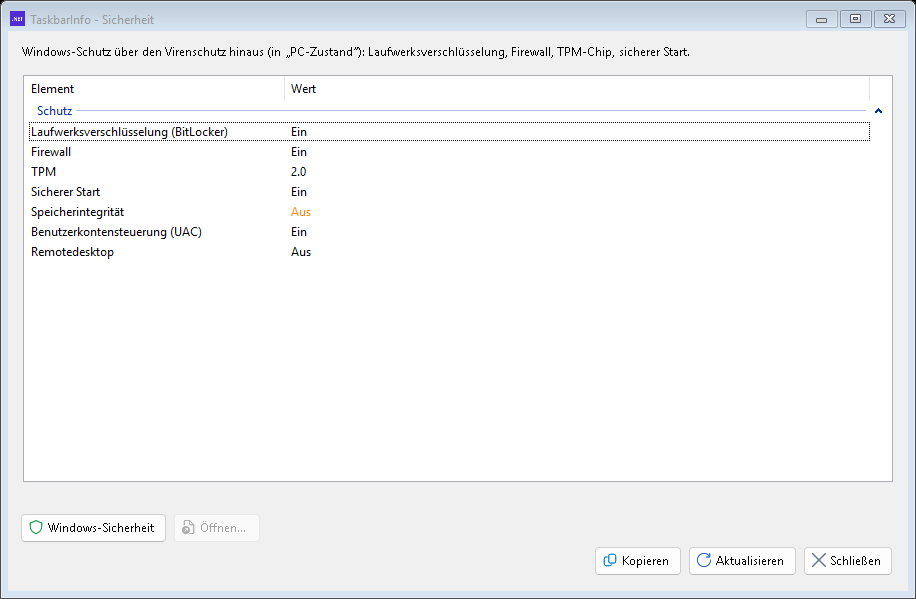916x599 pixels.
Task: Select the Remotedesktop row
Action: (x=449, y=252)
